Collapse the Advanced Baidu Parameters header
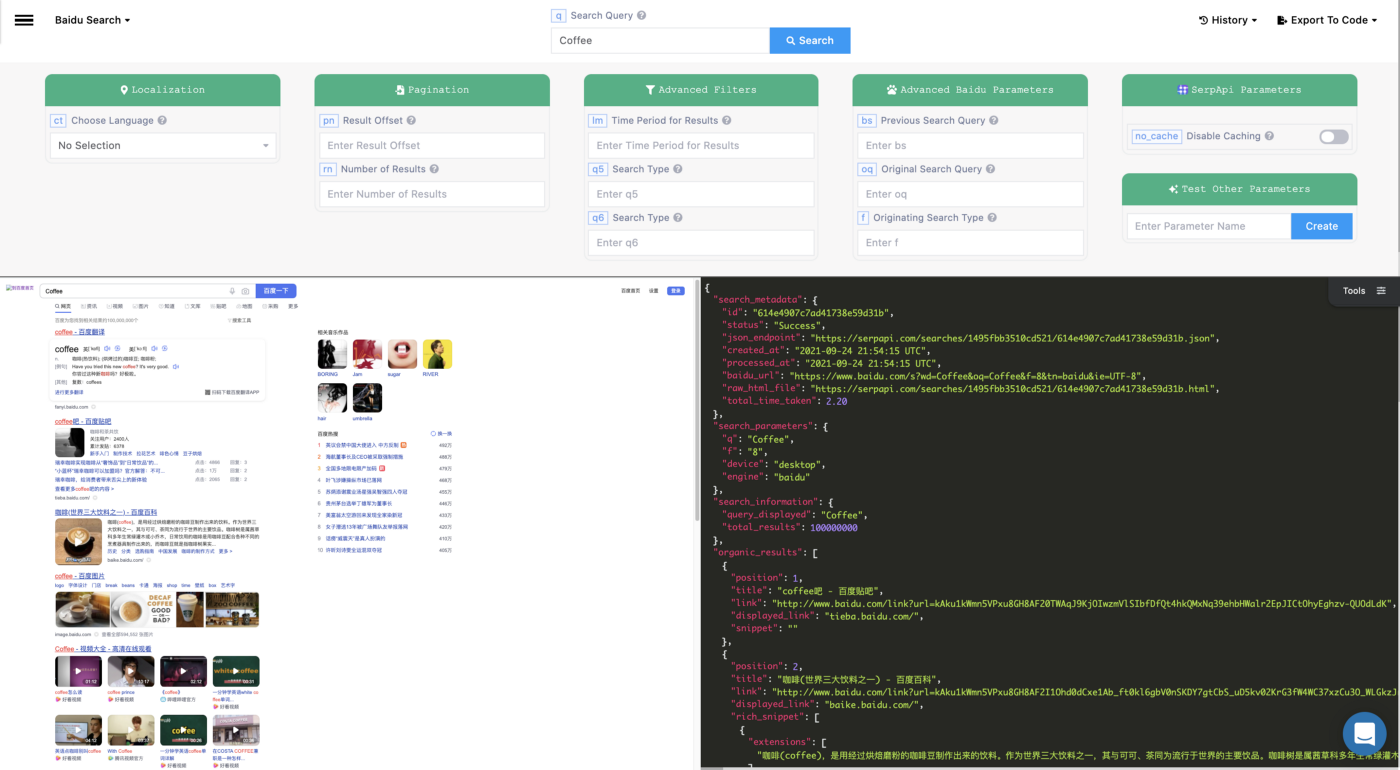Viewport: 1400px width, 770px height. pos(970,90)
